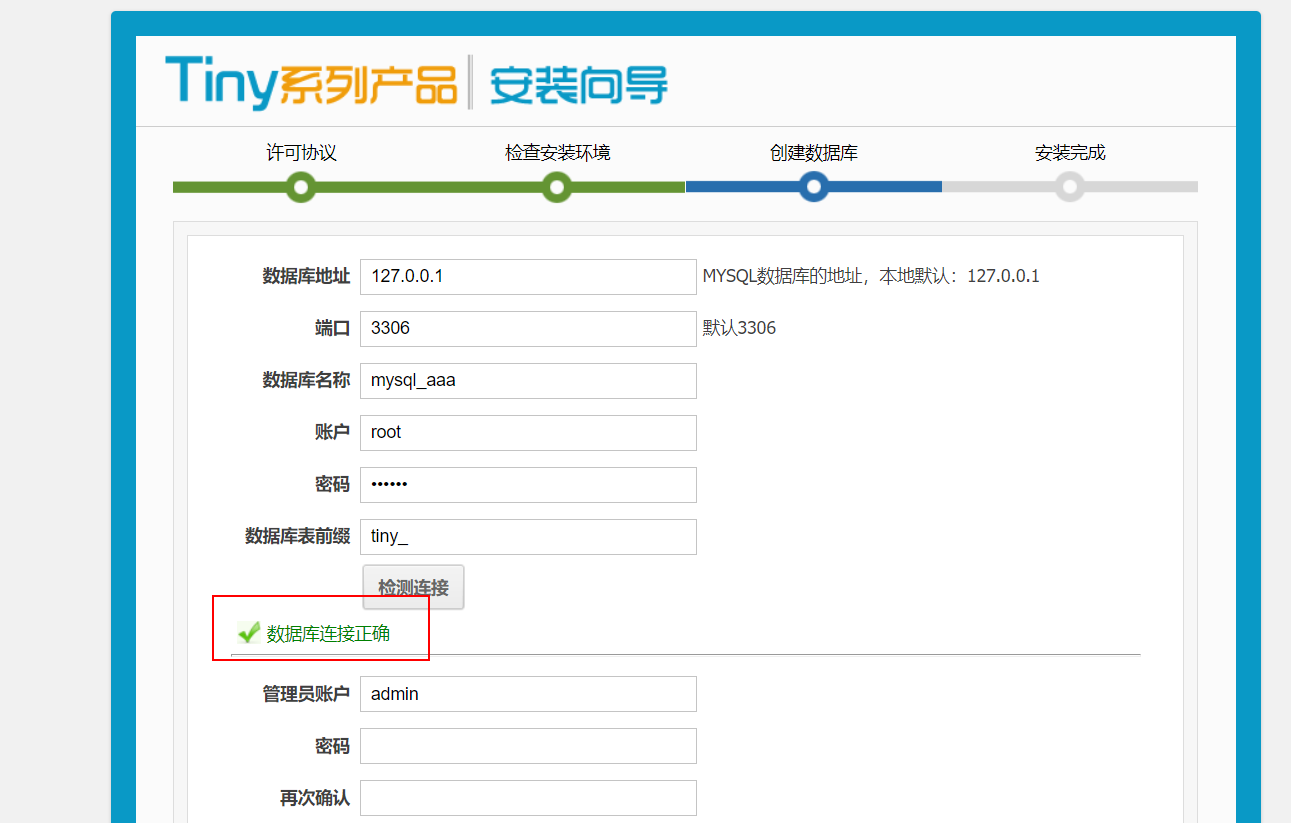Click the 许可协议 step label
Image resolution: width=1291 pixels, height=823 pixels.
point(301,153)
